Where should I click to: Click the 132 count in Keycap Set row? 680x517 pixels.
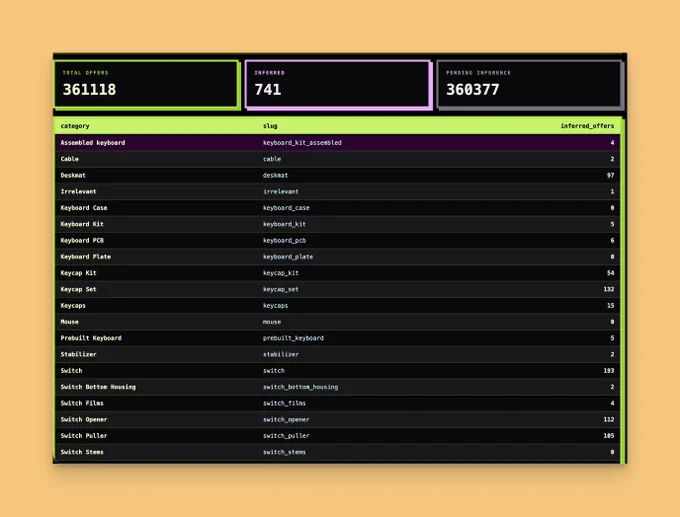[608, 289]
